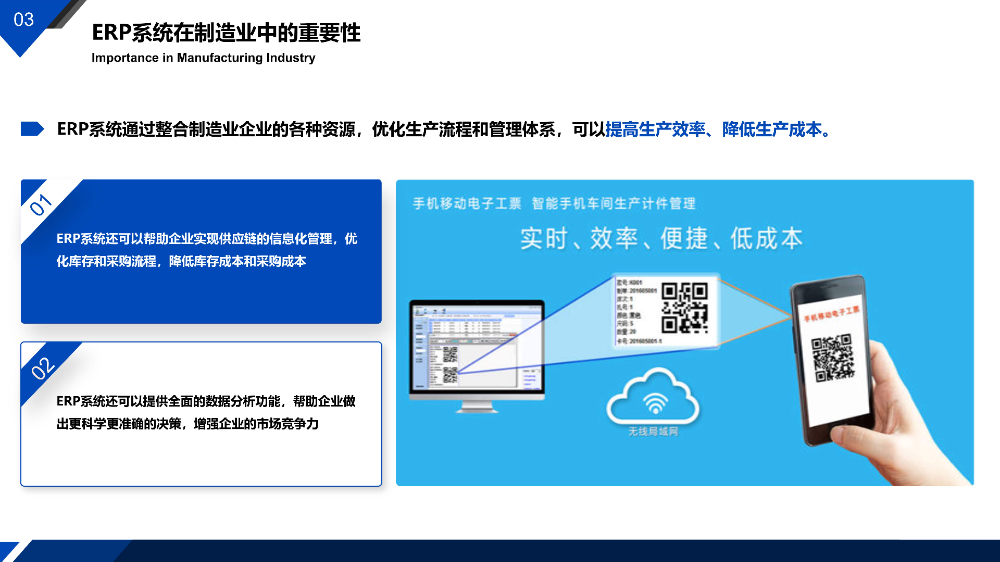1000x562 pixels.
Task: Click the QR code work ticket label
Action: click(x=666, y=311)
